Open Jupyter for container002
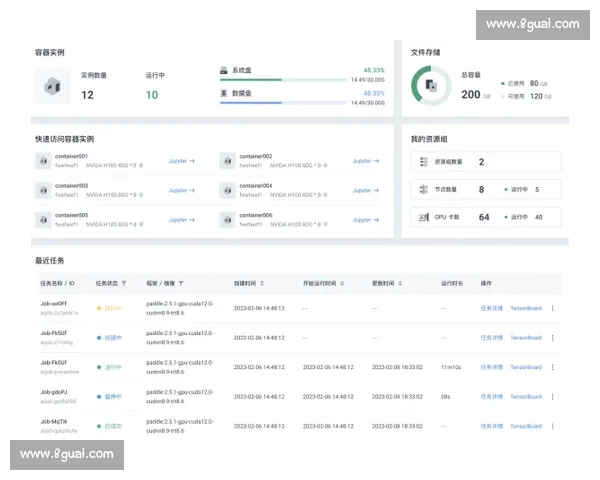The width and height of the screenshot is (600, 480). click(365, 161)
